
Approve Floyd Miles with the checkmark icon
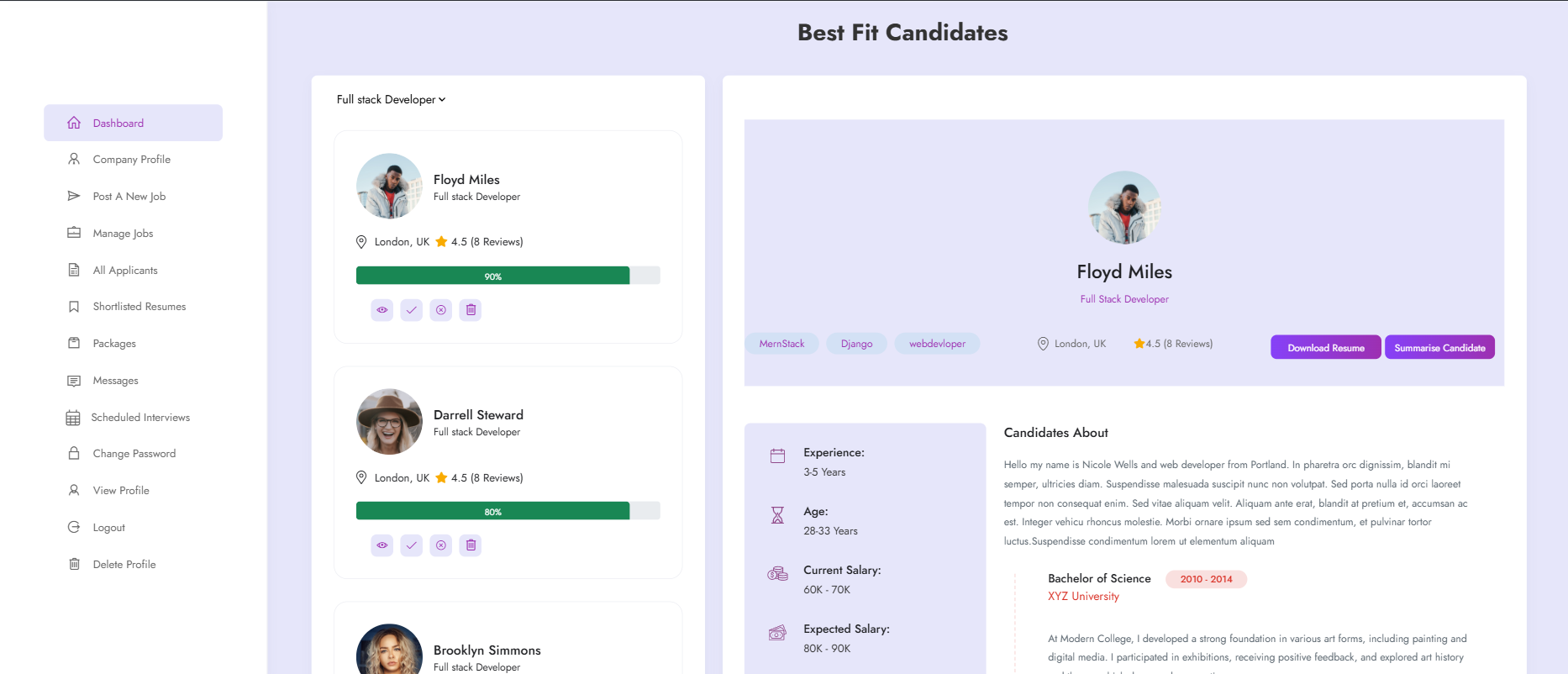point(412,310)
